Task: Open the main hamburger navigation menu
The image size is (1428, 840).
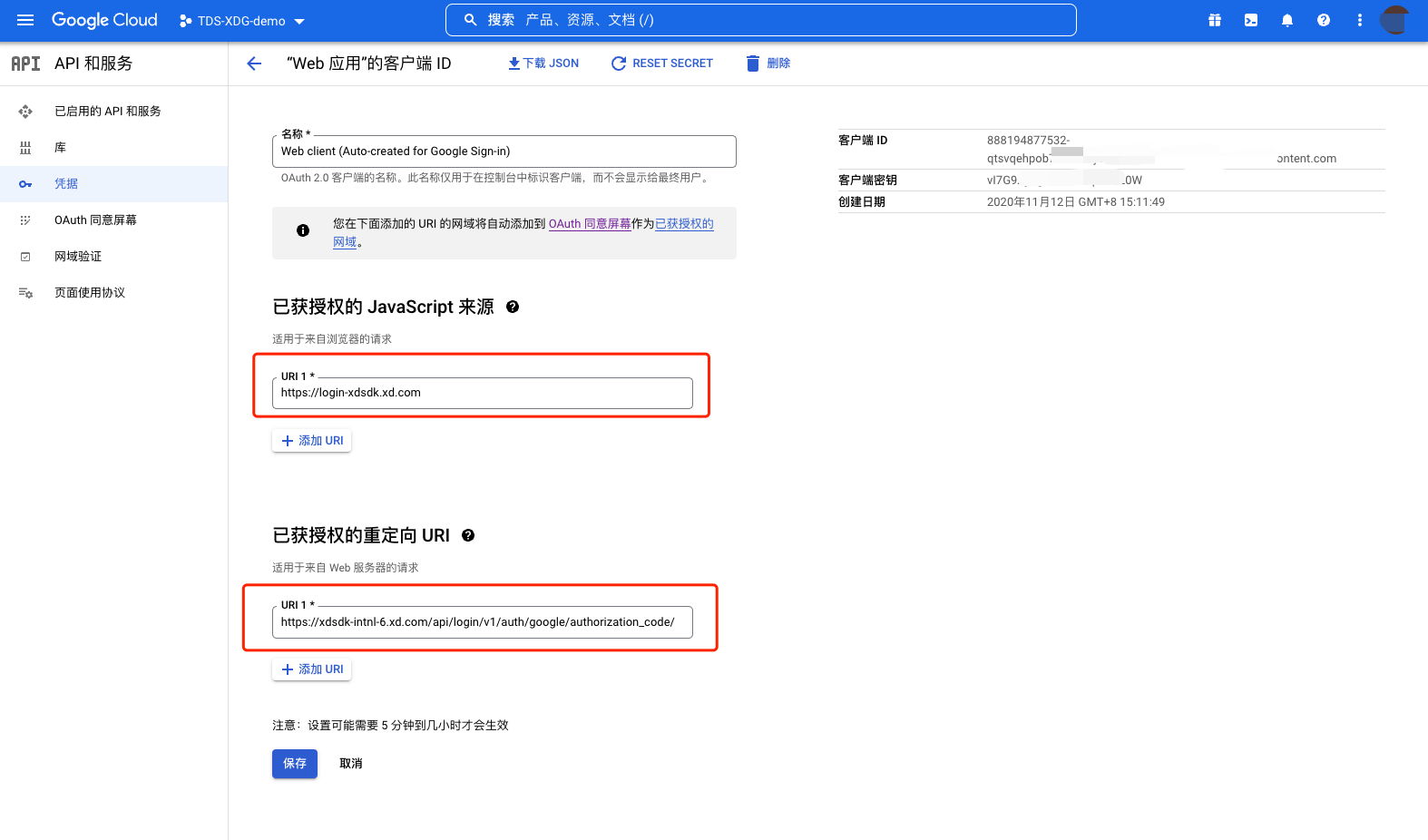Action: click(25, 20)
